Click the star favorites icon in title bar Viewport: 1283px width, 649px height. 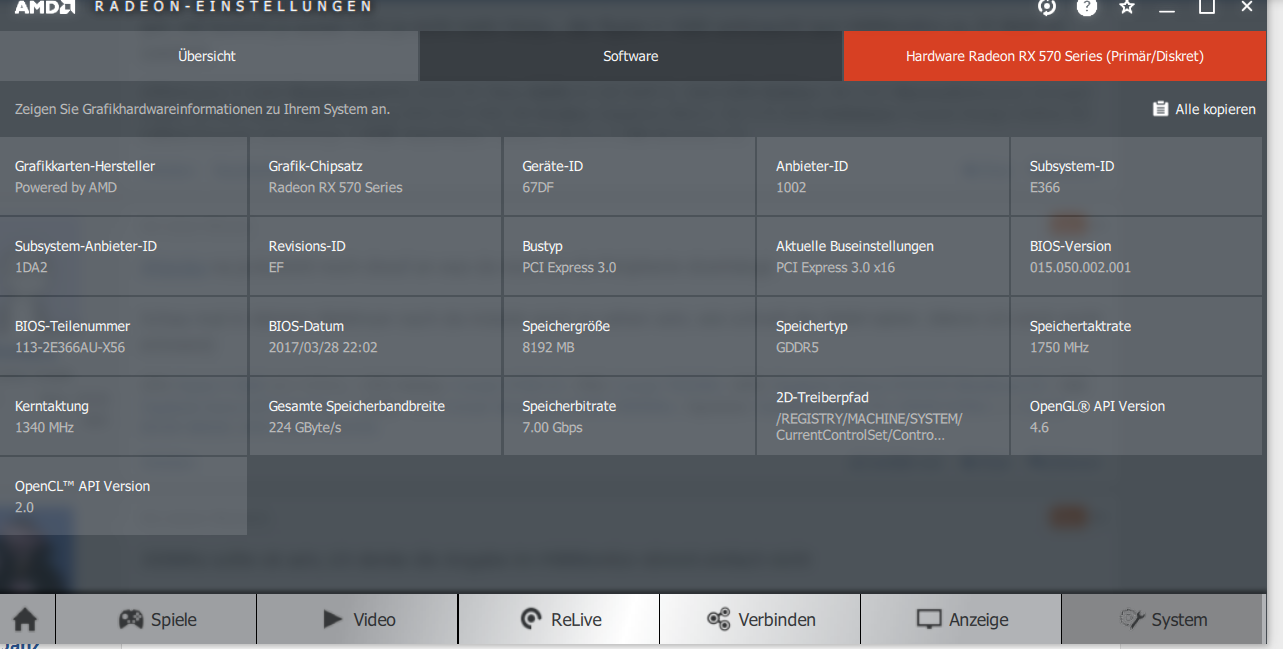[x=1127, y=7]
